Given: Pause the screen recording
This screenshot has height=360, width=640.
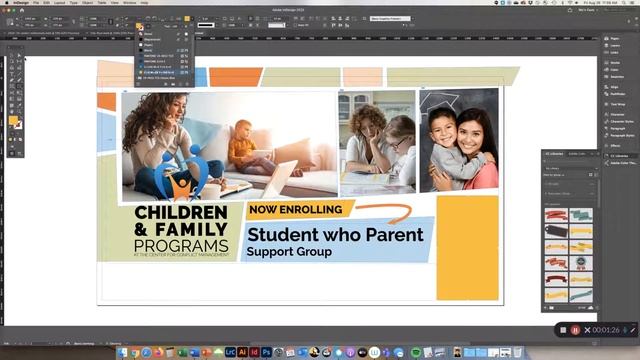Looking at the screenshot, I should 575,330.
